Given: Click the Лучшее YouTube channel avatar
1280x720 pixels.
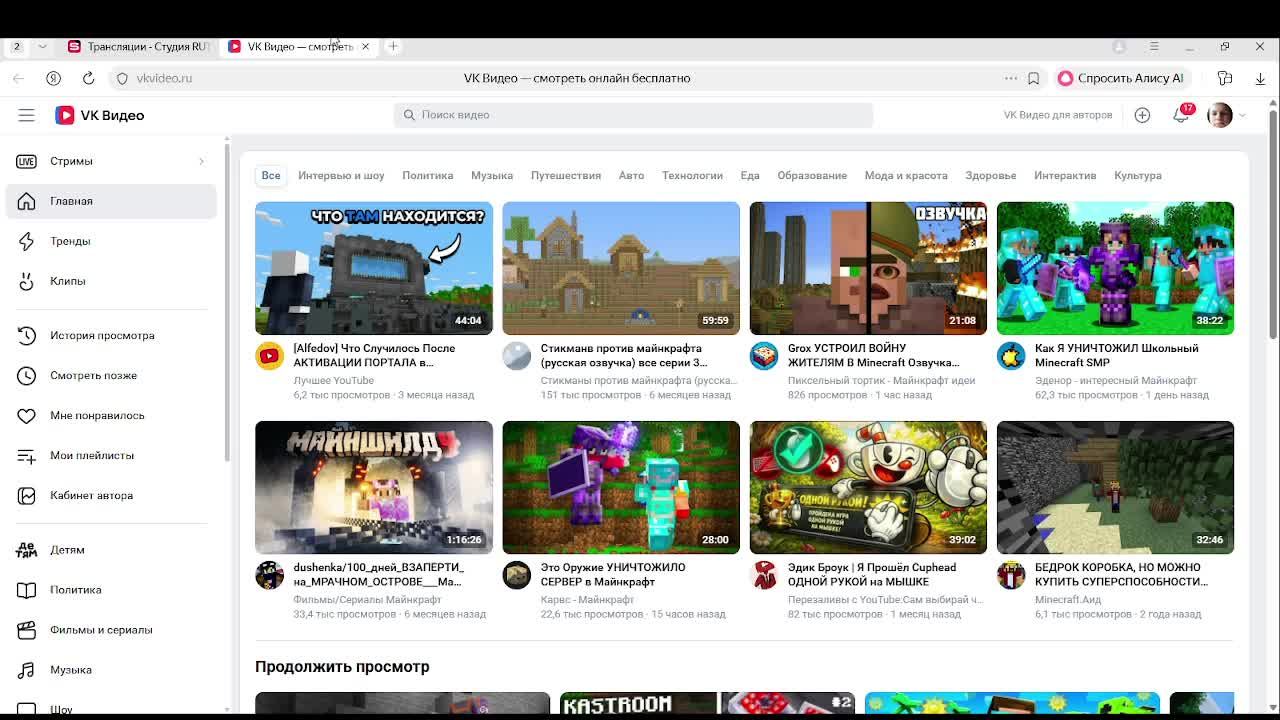Looking at the screenshot, I should click(x=269, y=356).
